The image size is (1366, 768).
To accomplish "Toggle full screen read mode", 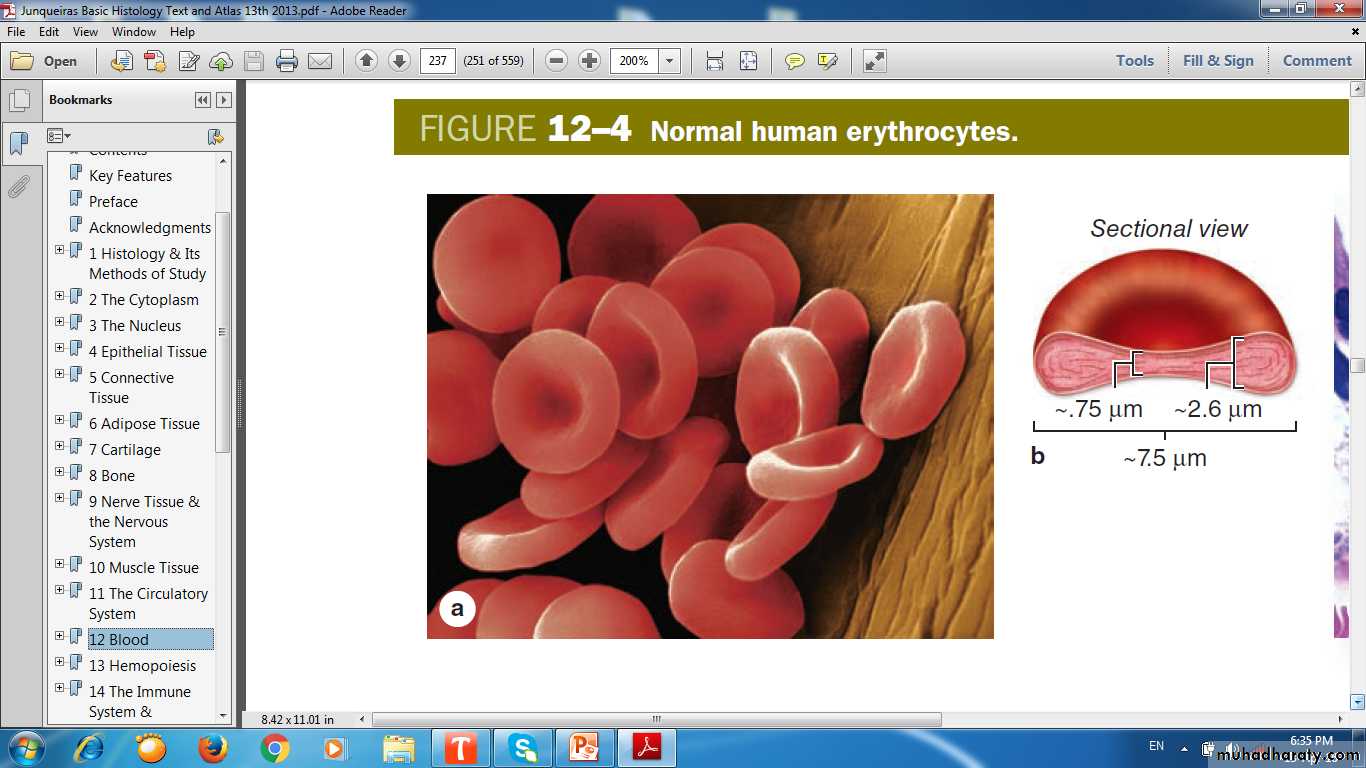I will (875, 61).
